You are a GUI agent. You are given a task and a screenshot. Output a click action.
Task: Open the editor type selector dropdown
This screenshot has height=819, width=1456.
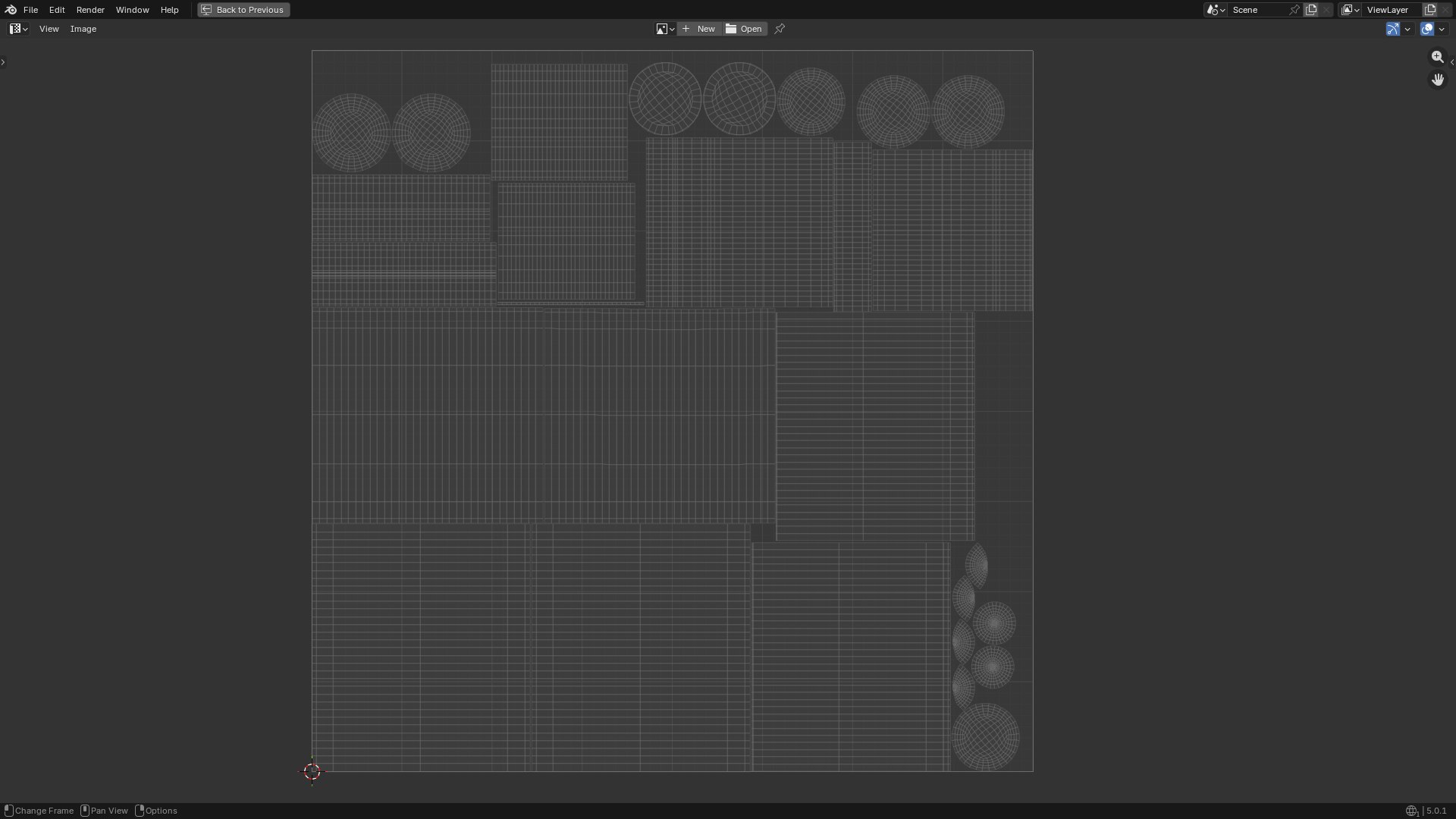(19, 29)
